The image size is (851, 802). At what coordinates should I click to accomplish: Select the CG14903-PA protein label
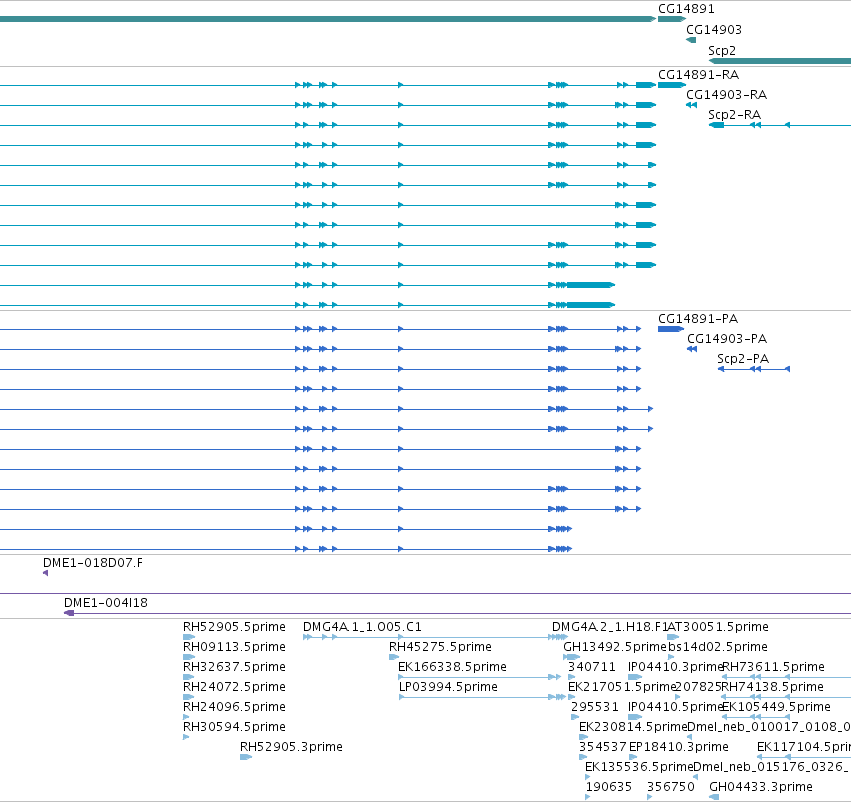click(x=727, y=339)
